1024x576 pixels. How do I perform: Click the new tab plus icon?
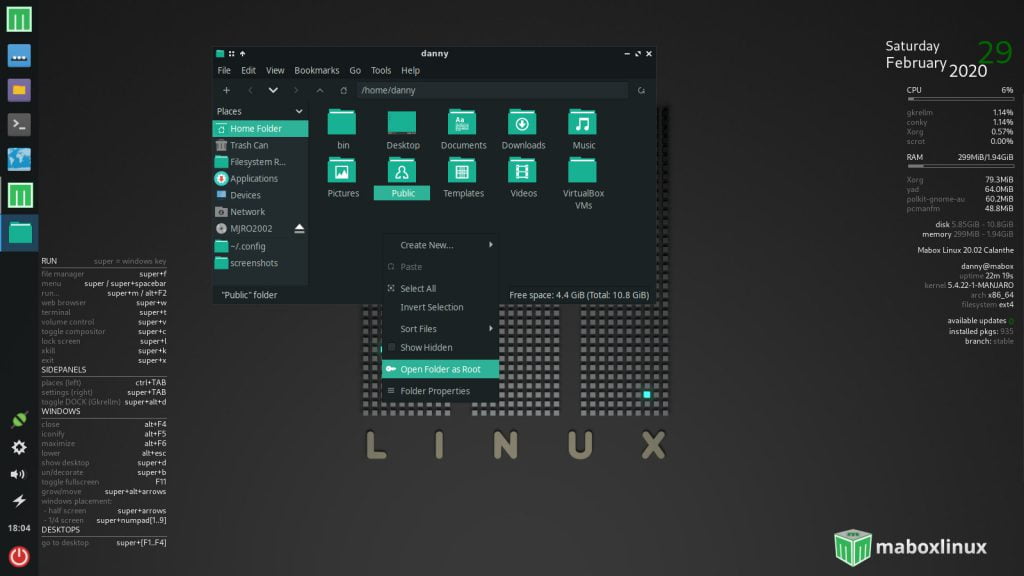pyautogui.click(x=226, y=90)
